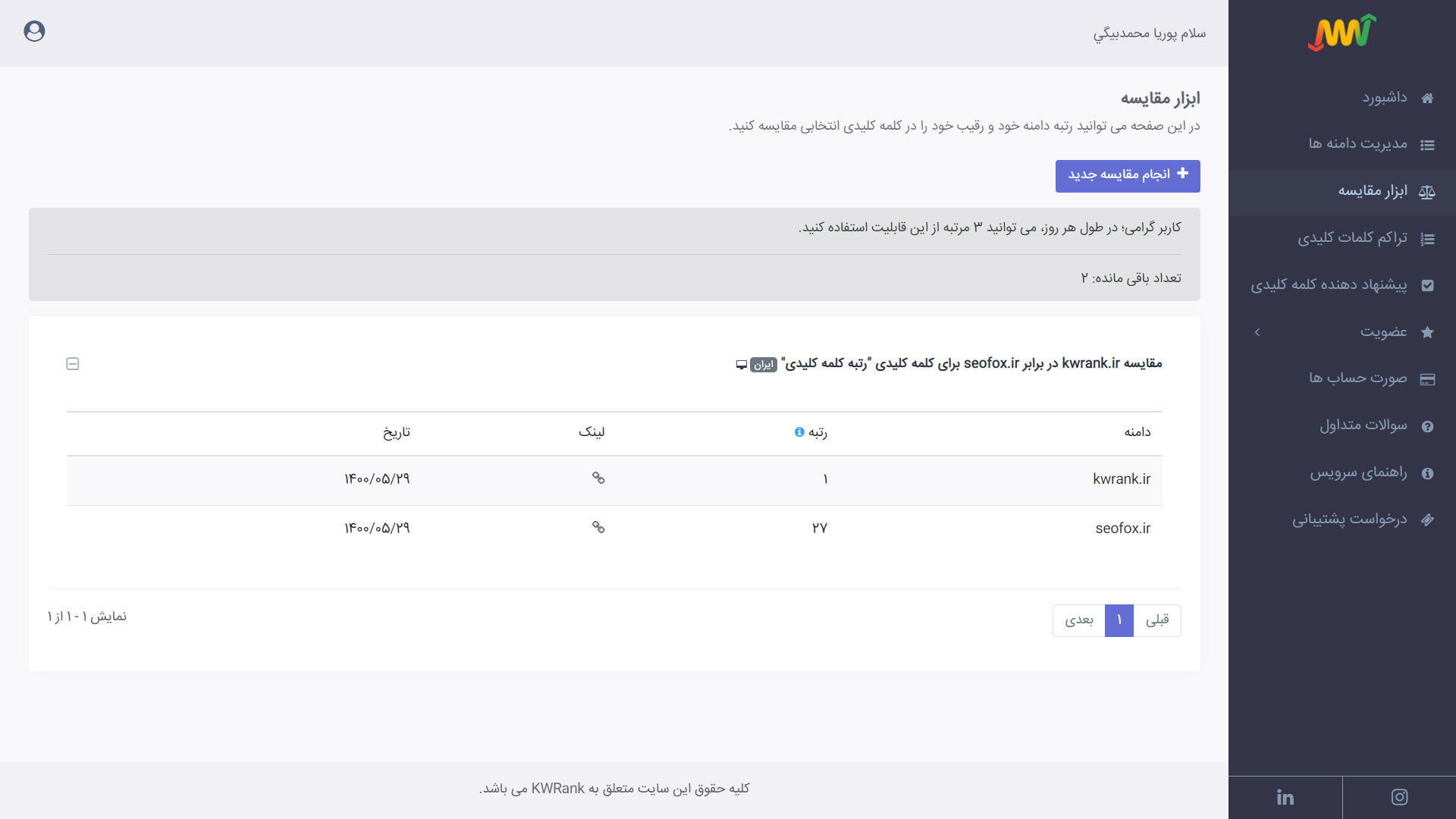Click انجام مقایسه جدید button
Image resolution: width=1456 pixels, height=819 pixels.
1128,176
